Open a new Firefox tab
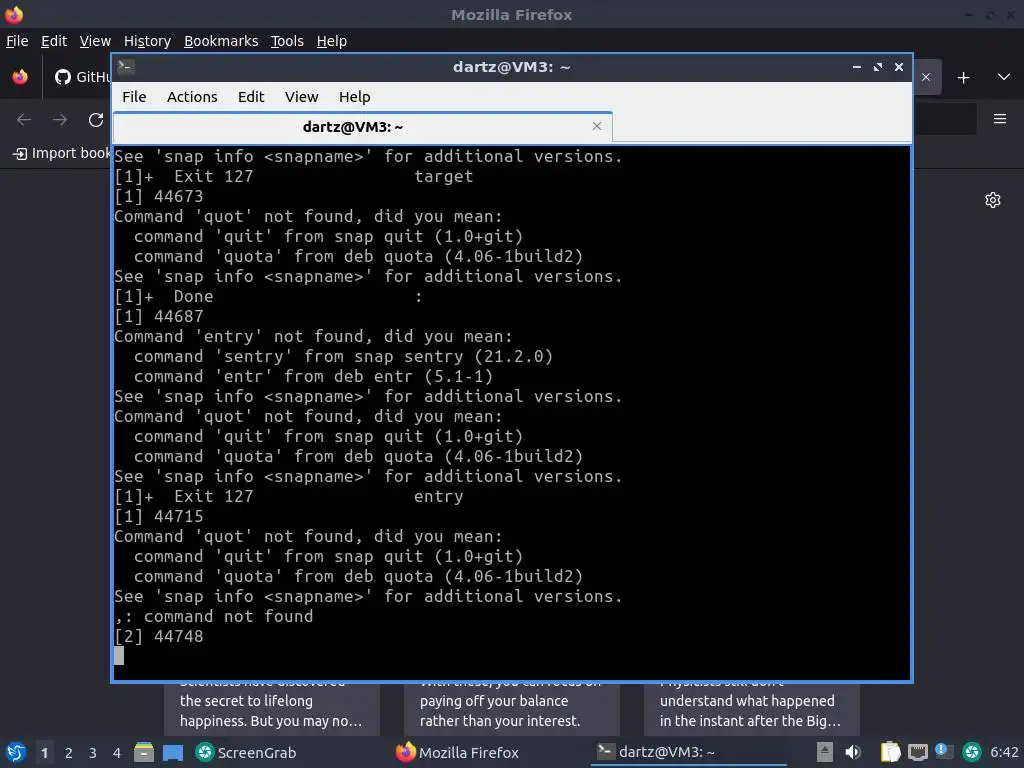1024x768 pixels. pos(963,78)
